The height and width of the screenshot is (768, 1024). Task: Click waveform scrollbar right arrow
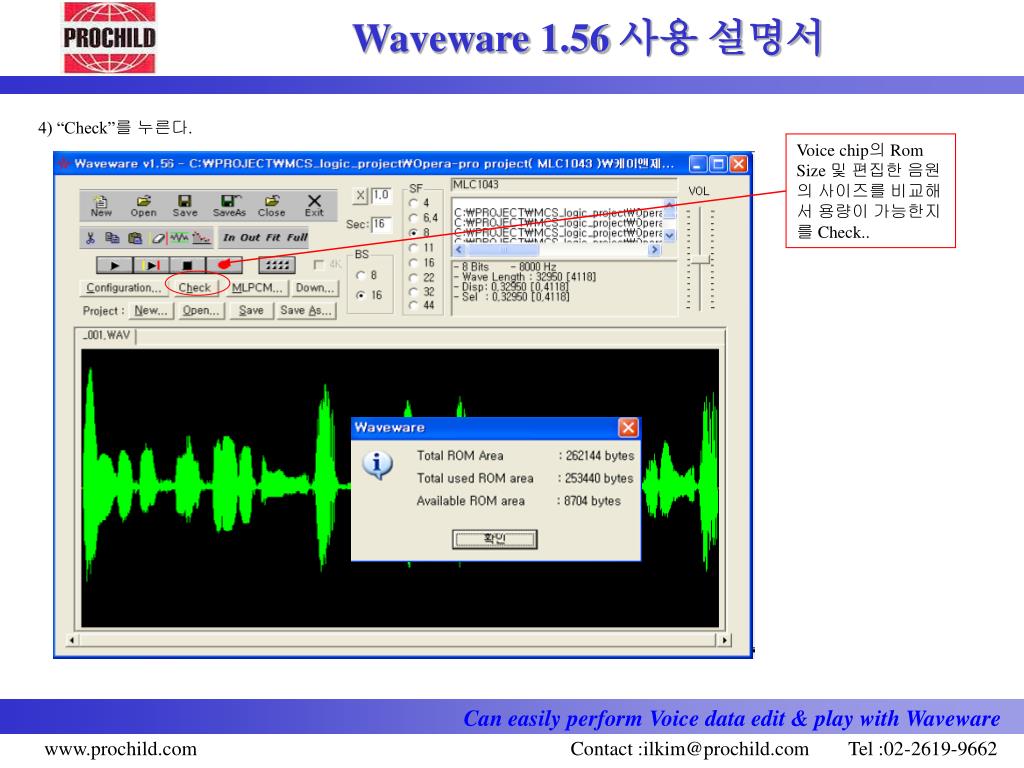[x=724, y=640]
